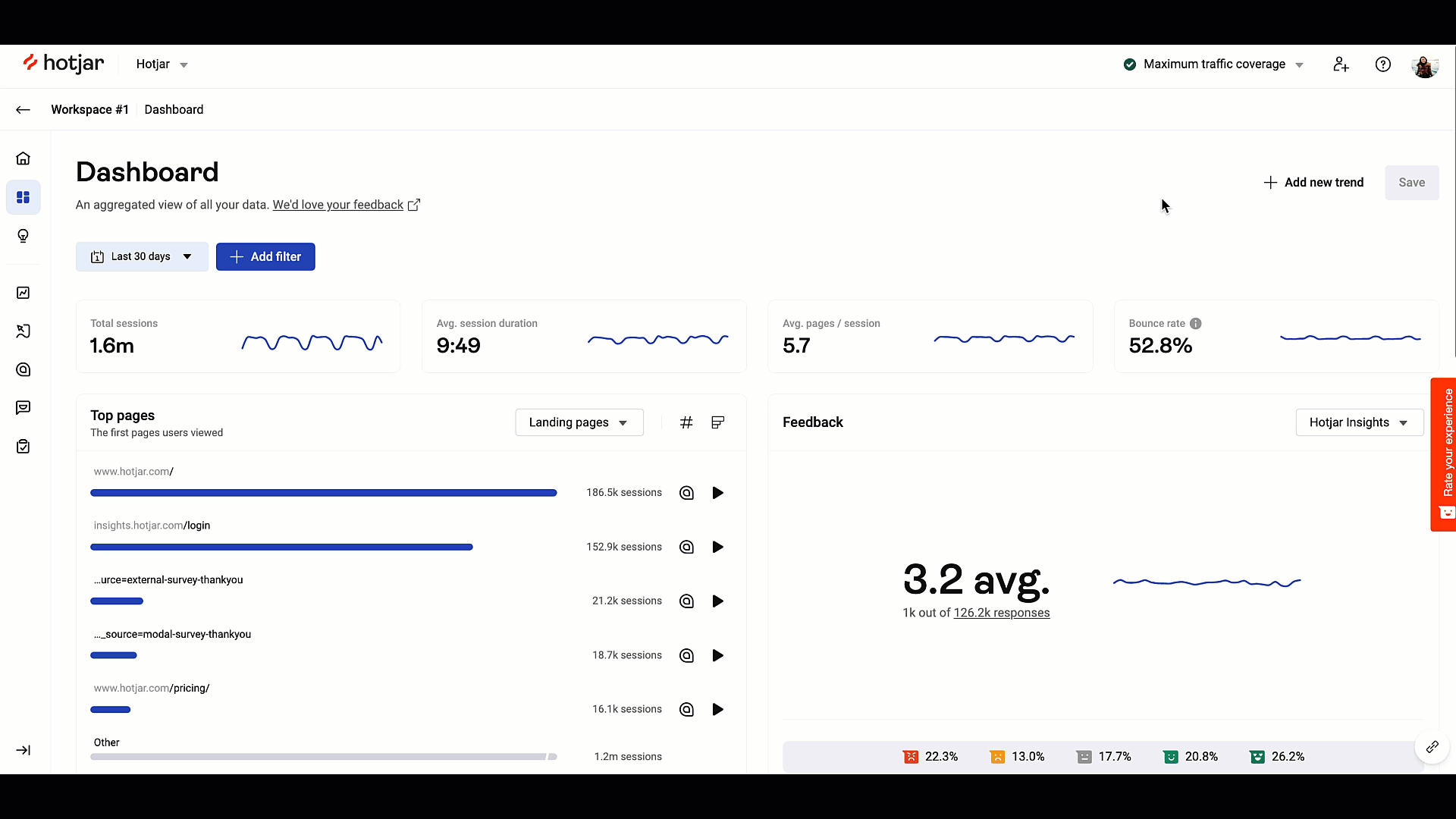Expand the sidebar with the arrow icon

tap(24, 750)
